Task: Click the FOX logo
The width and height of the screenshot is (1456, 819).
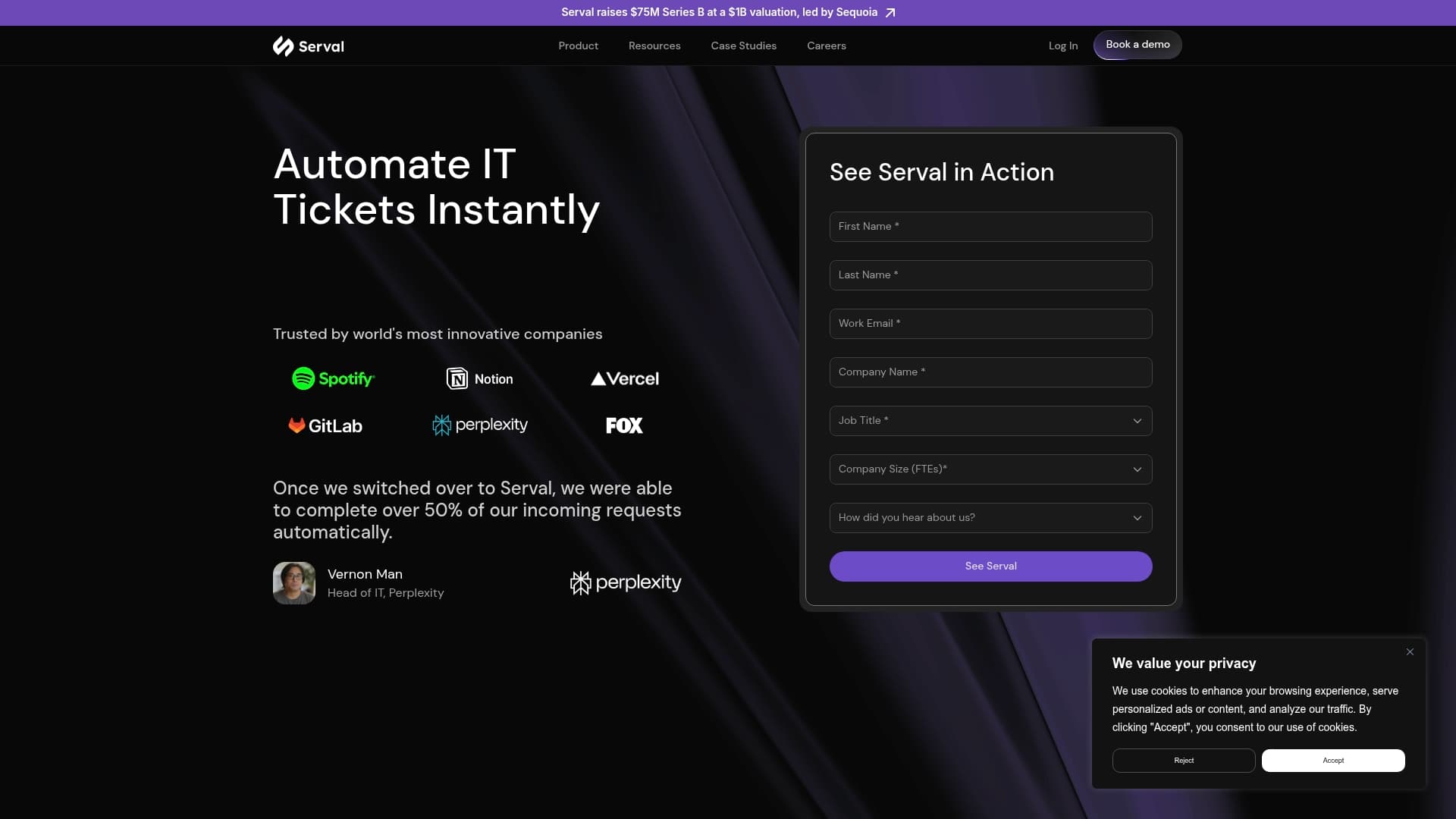Action: [624, 425]
